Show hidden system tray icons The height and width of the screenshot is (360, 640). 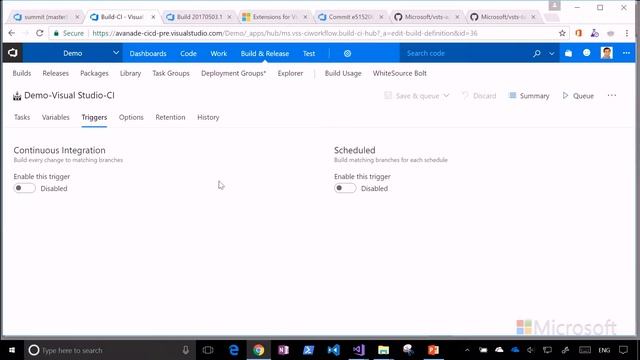pos(467,350)
